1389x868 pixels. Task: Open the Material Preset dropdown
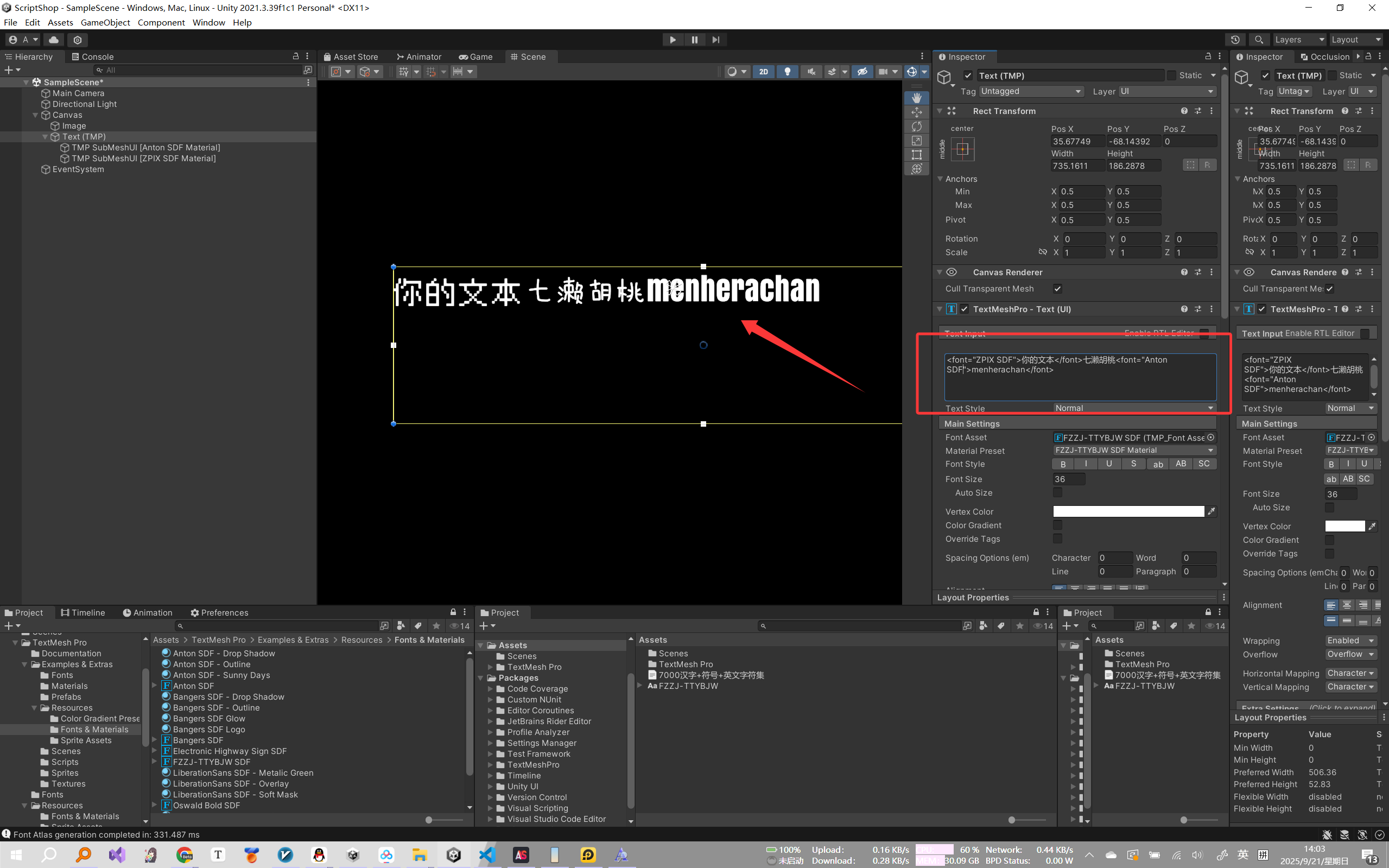point(1133,451)
